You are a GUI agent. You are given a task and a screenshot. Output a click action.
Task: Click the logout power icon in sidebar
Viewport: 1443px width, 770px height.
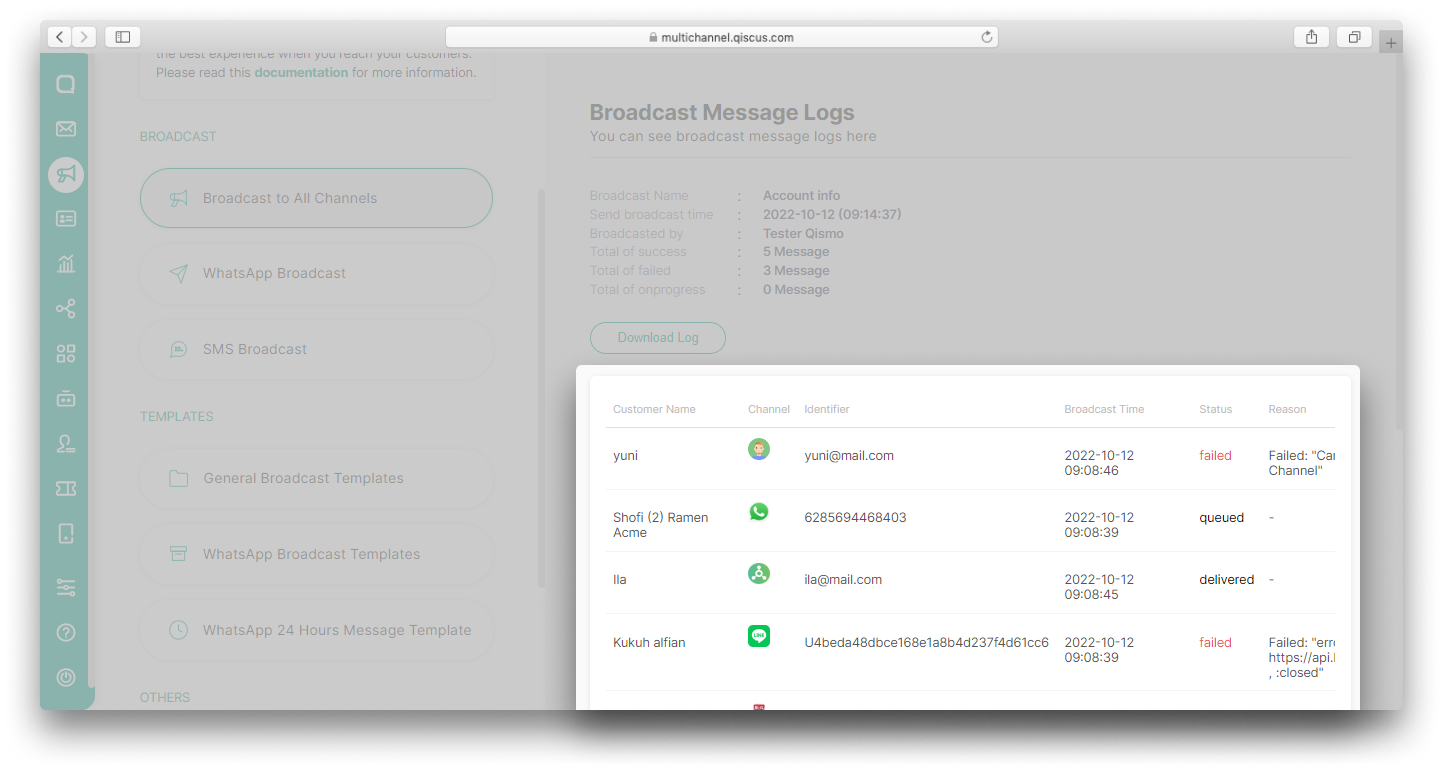point(66,677)
